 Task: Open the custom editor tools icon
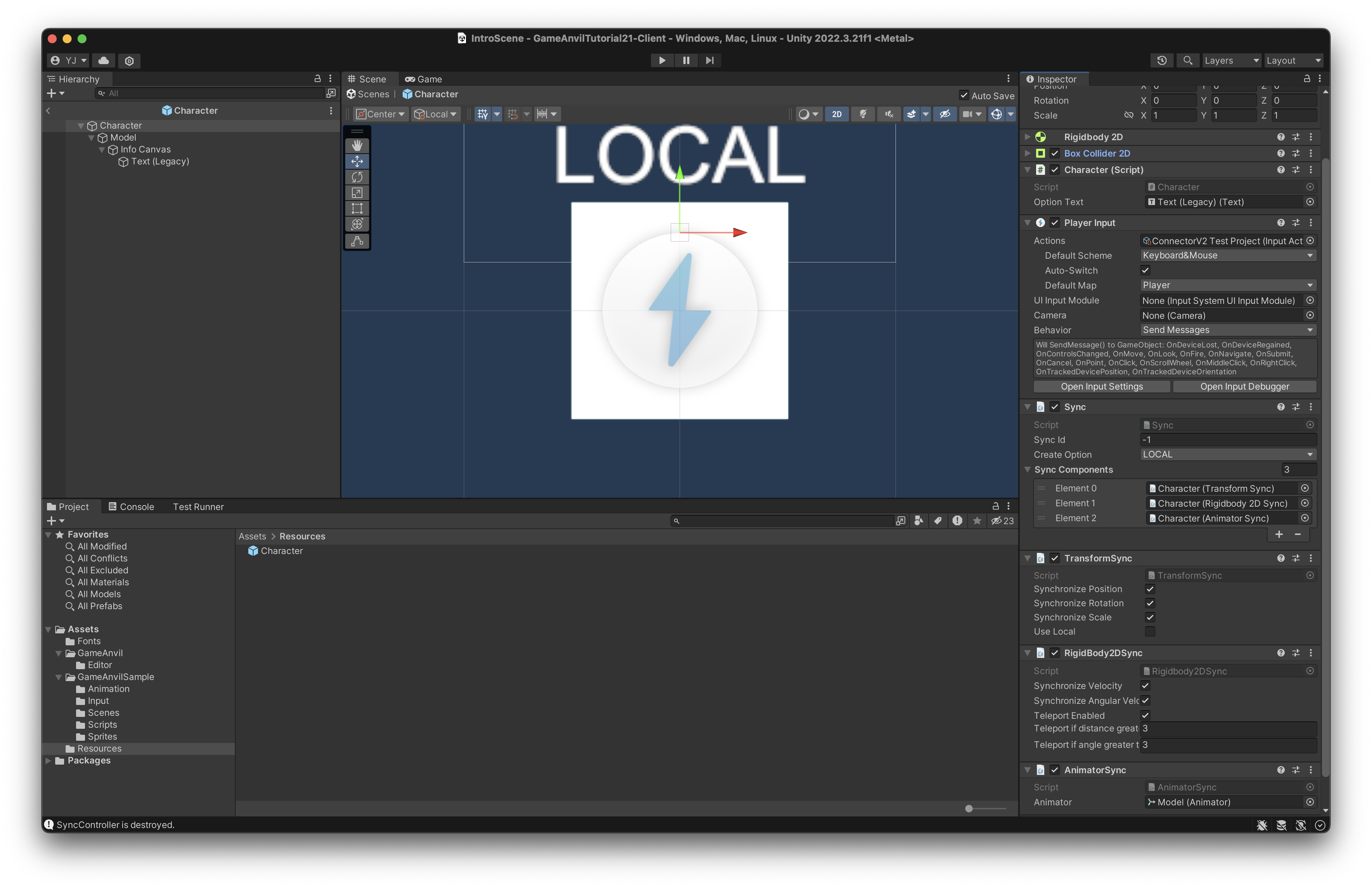pos(357,241)
